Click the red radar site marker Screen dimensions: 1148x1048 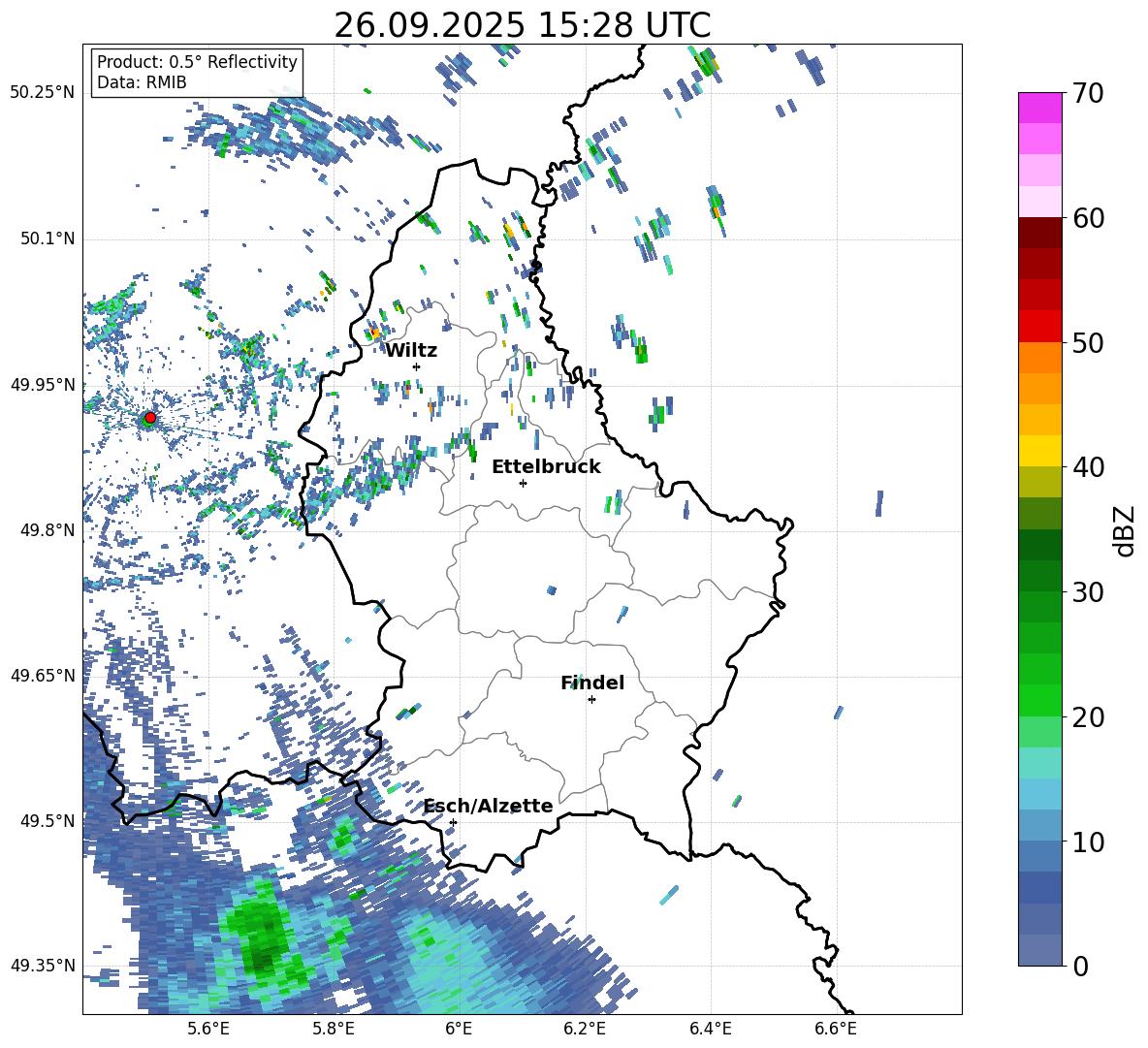150,418
